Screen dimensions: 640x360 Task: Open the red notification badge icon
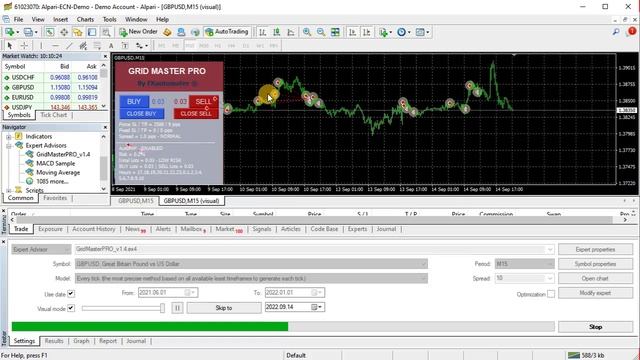(632, 31)
